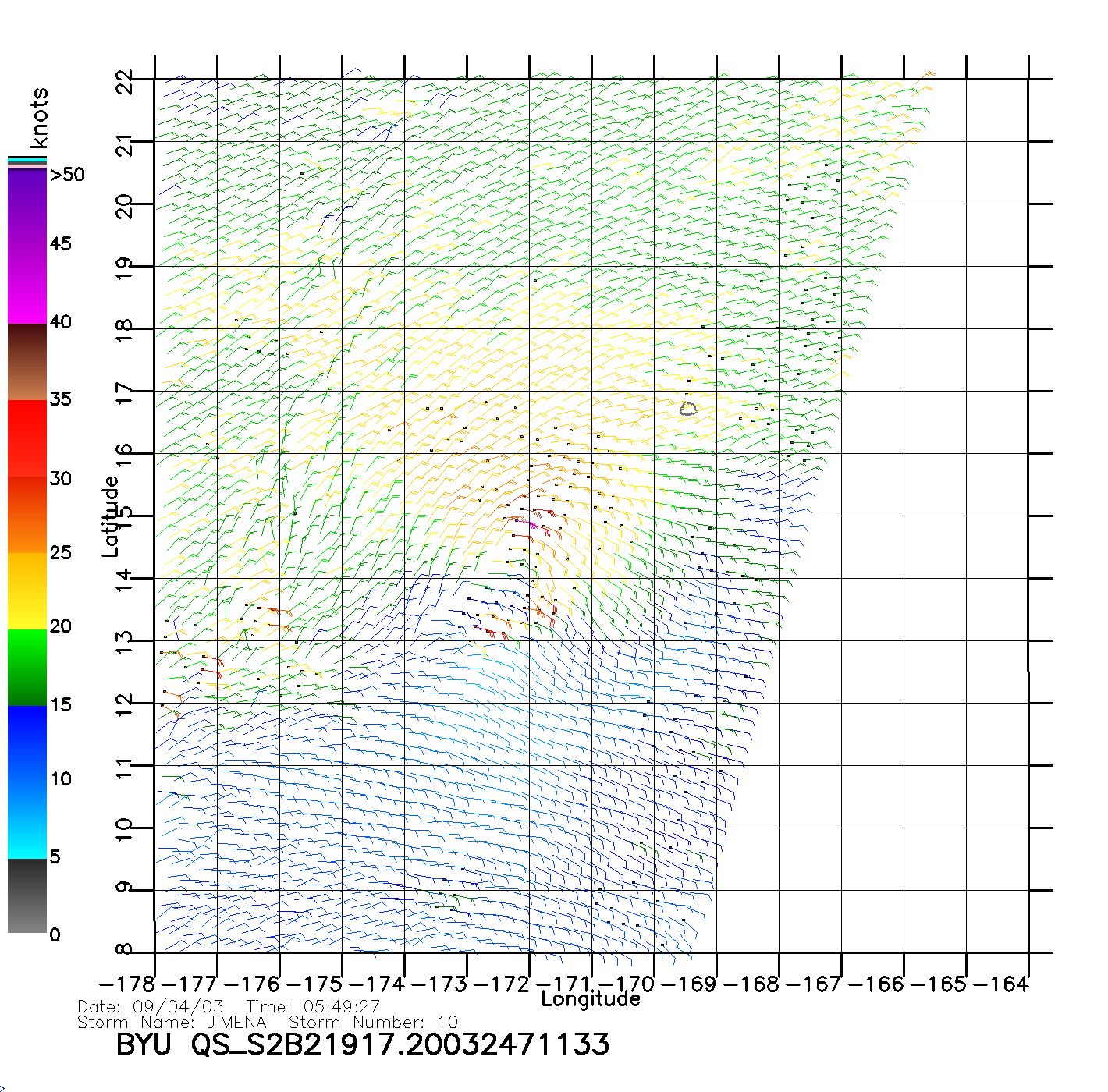Select the gray 0–5 knots legend band
The image size is (1108, 1092).
(x=27, y=895)
